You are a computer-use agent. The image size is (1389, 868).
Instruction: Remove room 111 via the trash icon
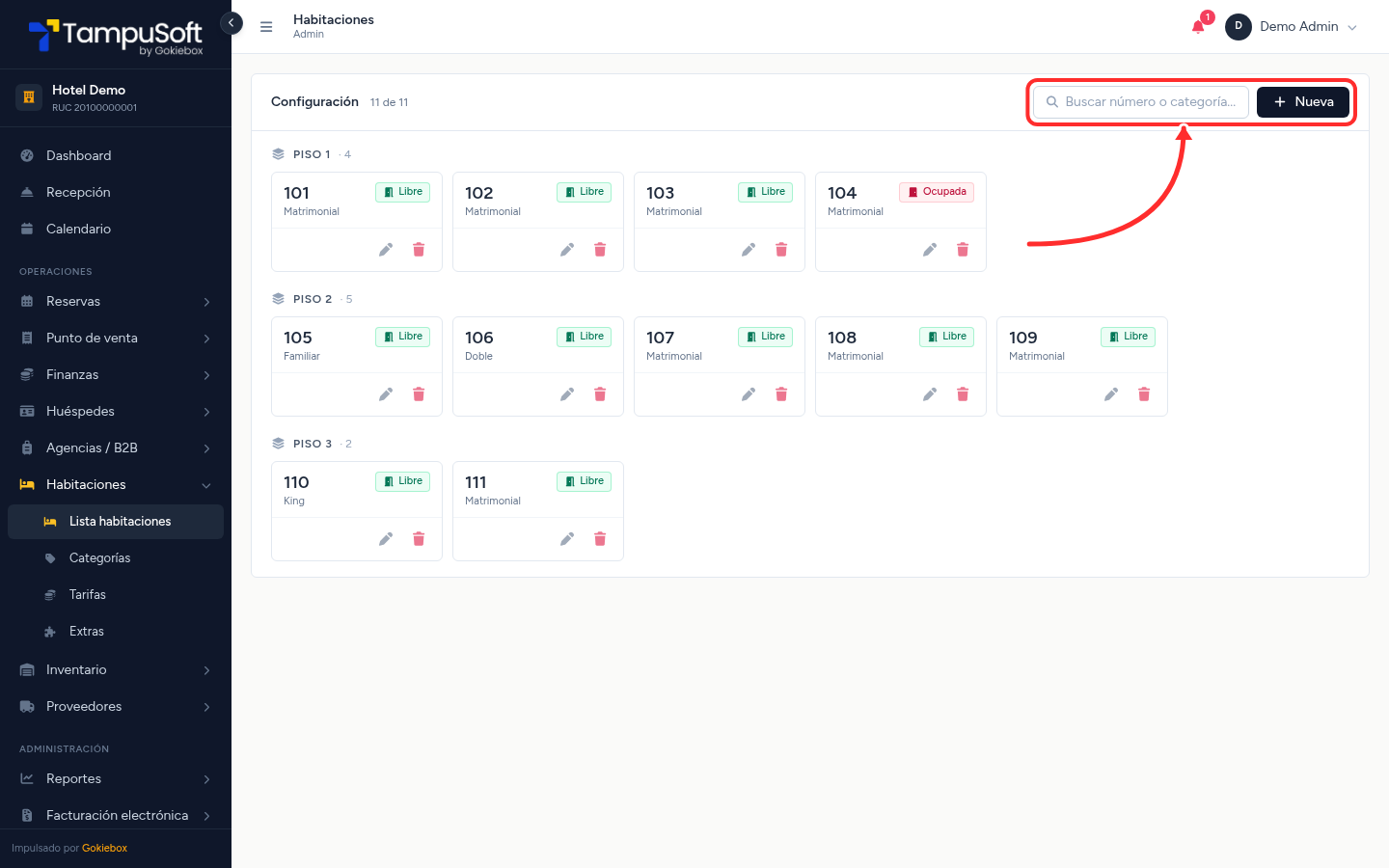click(600, 539)
